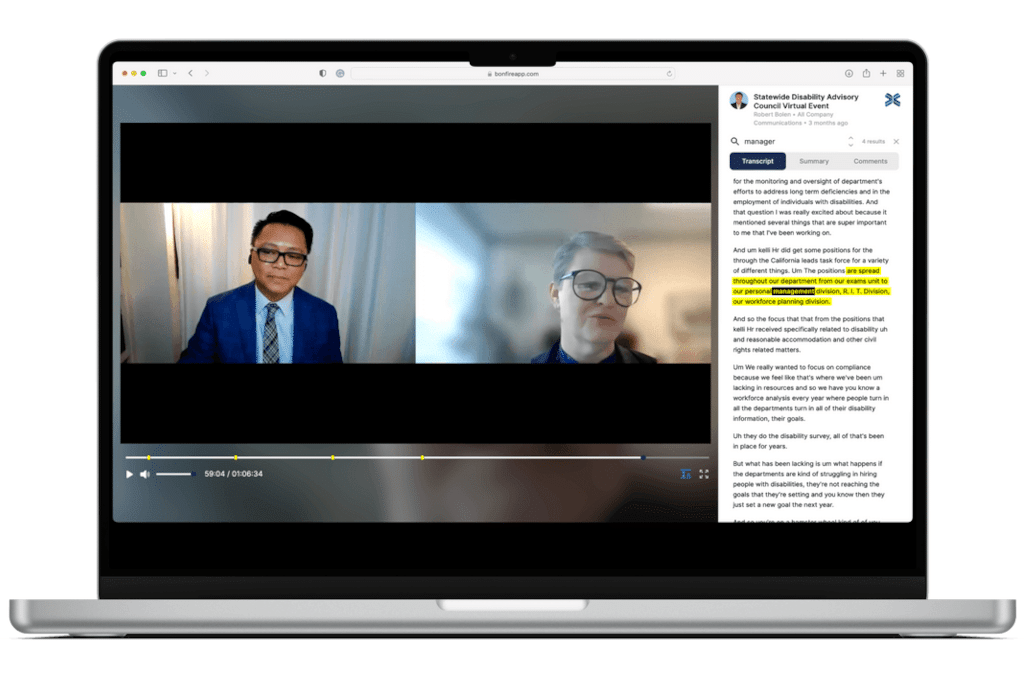Click the transcript search magnifier icon
This screenshot has height=682, width=1024.
[735, 142]
